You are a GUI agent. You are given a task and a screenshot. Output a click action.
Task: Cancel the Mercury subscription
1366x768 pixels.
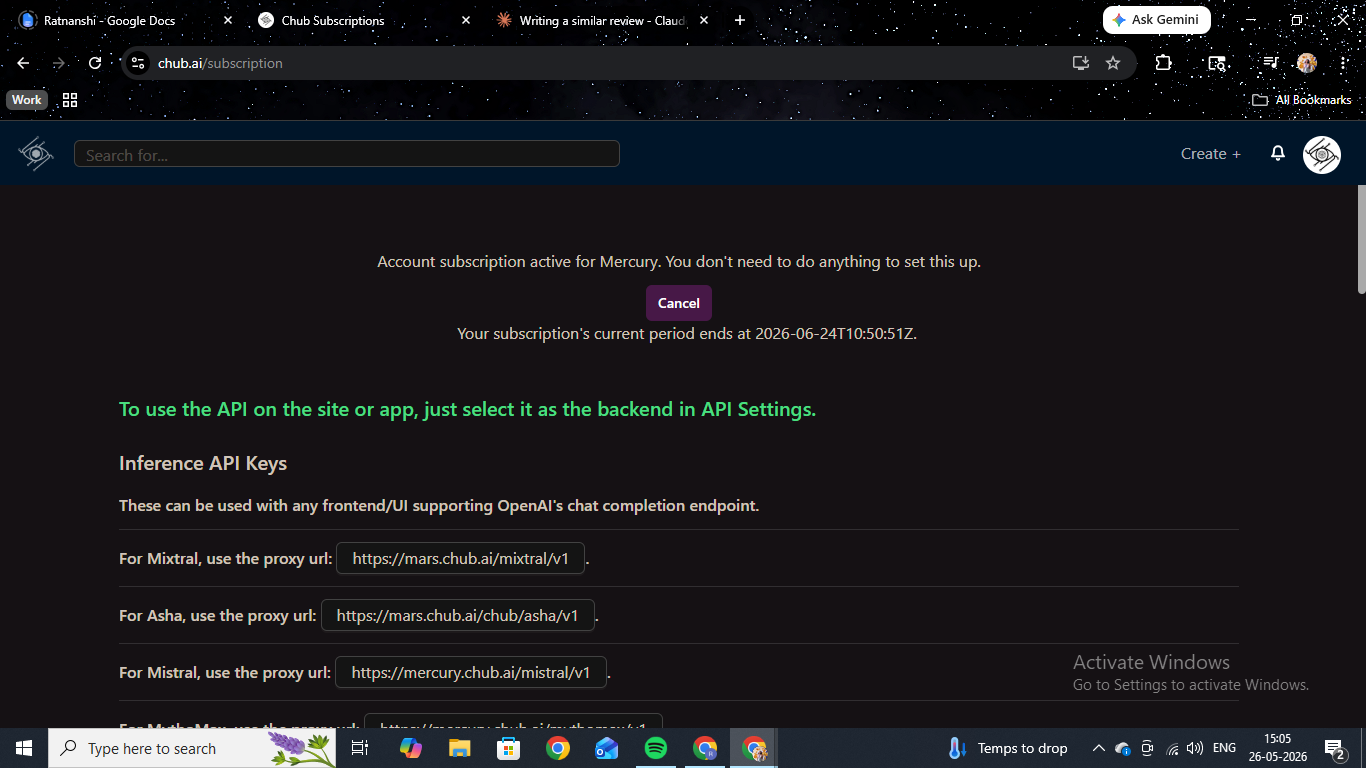679,303
